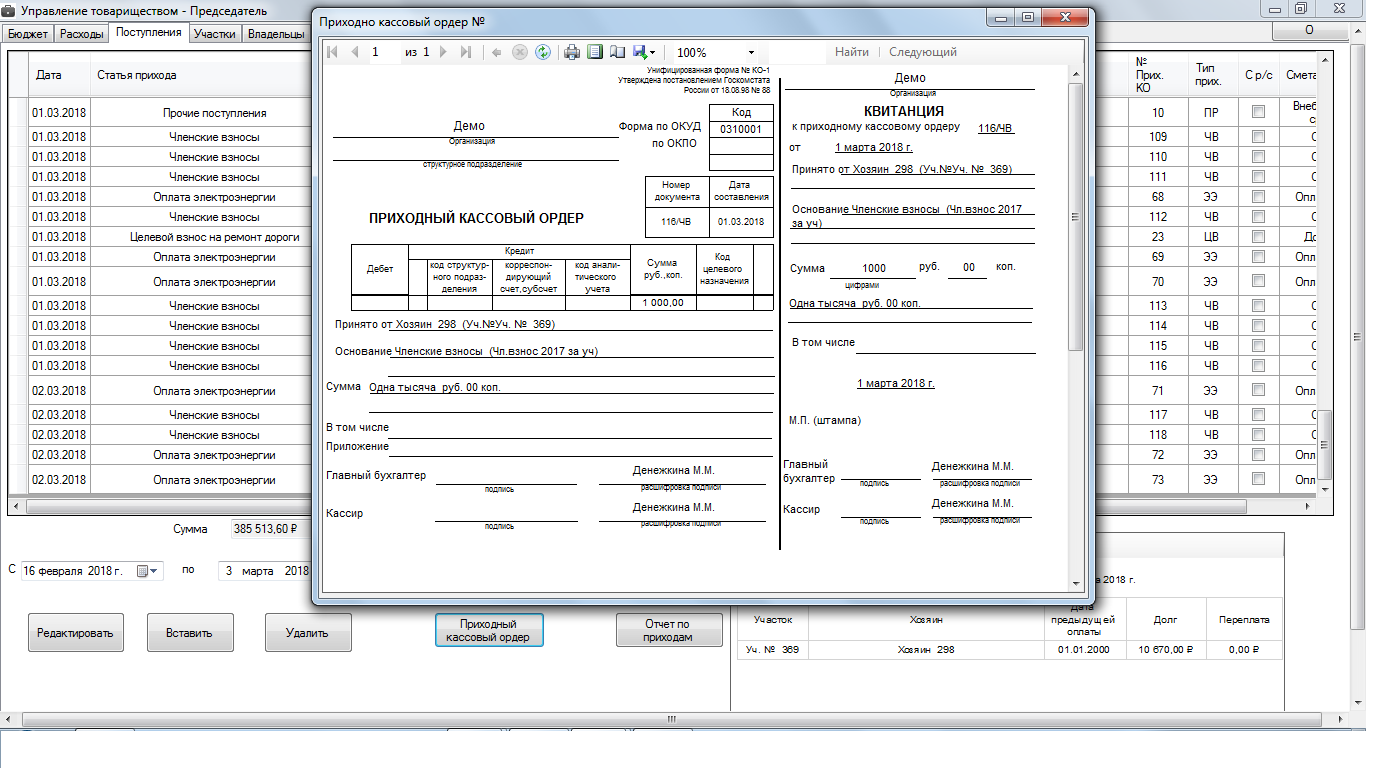Switch to the Бюджет tab

coord(28,34)
